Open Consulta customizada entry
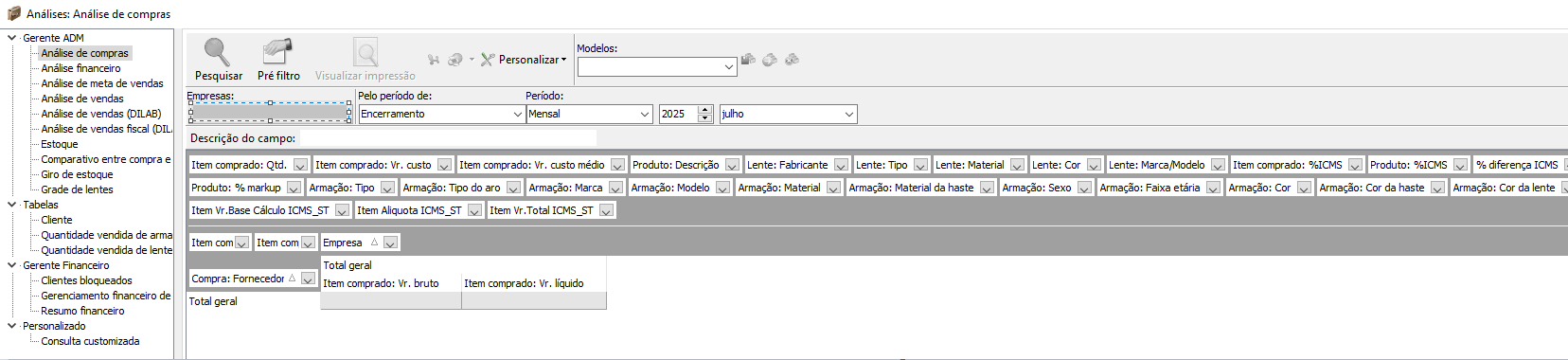This screenshot has width=1568, height=360. tap(90, 341)
